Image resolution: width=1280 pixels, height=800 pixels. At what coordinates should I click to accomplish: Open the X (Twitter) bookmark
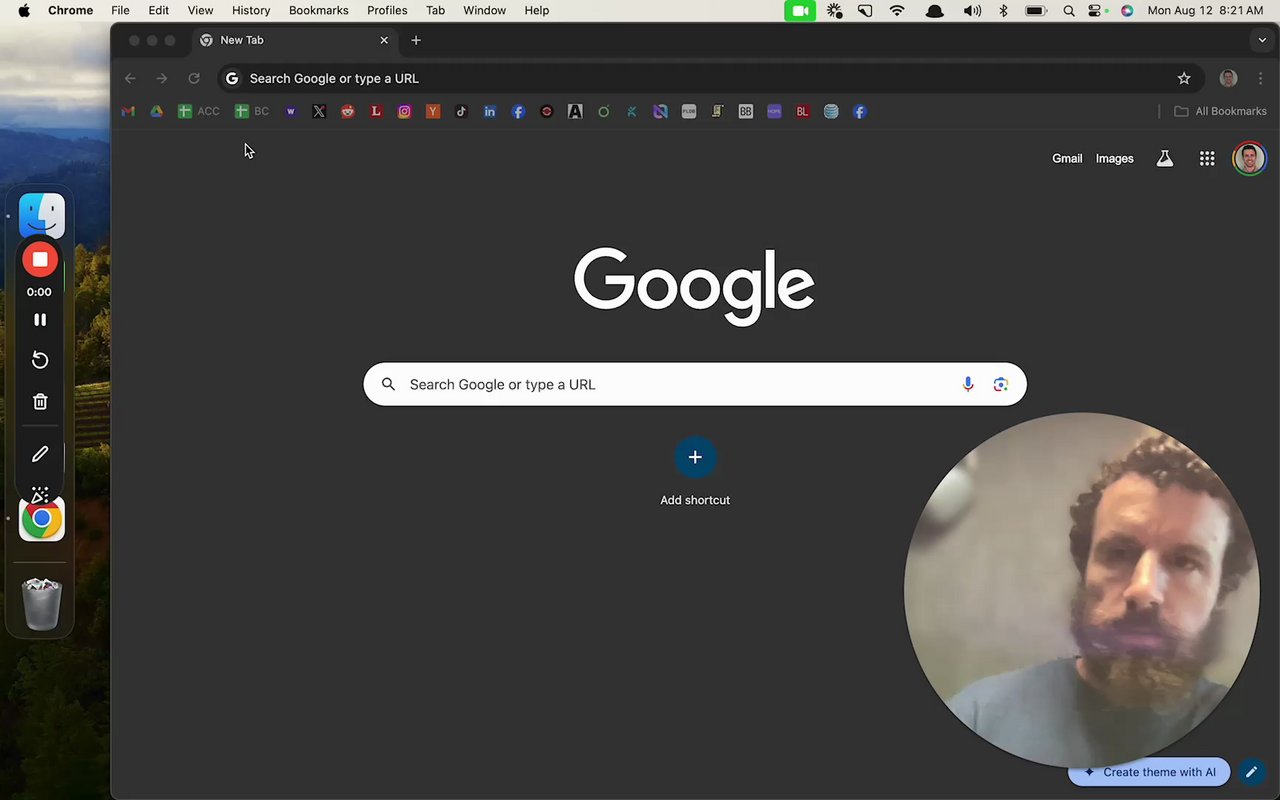[x=319, y=112]
